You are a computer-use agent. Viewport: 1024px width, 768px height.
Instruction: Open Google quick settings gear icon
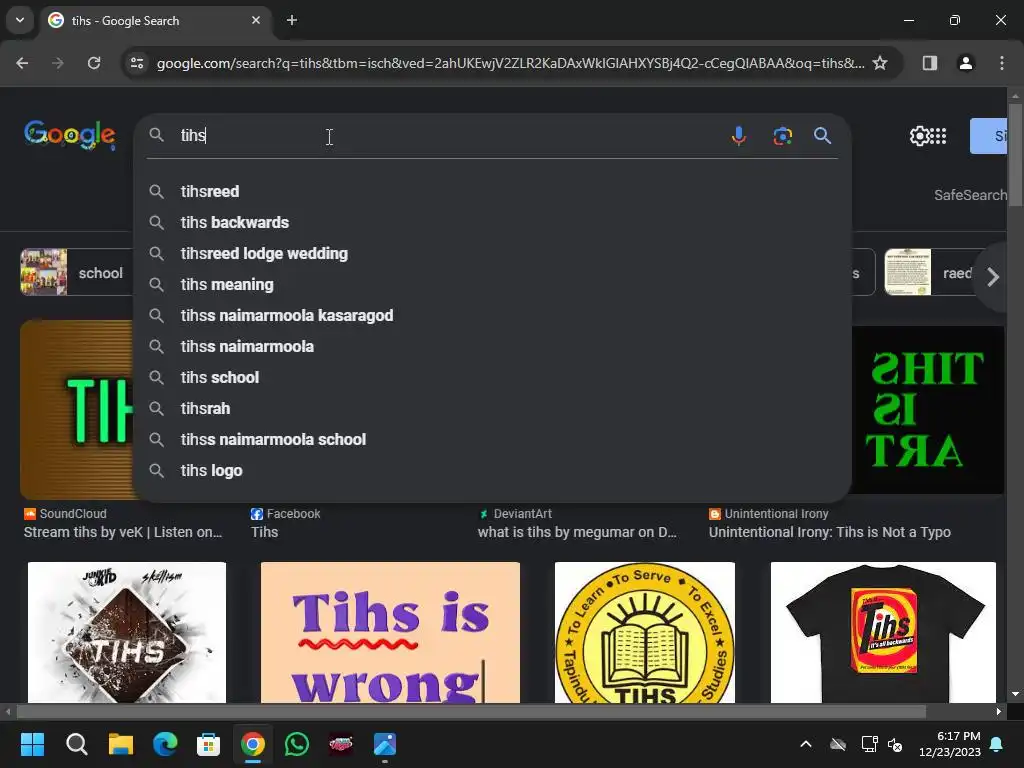point(920,136)
